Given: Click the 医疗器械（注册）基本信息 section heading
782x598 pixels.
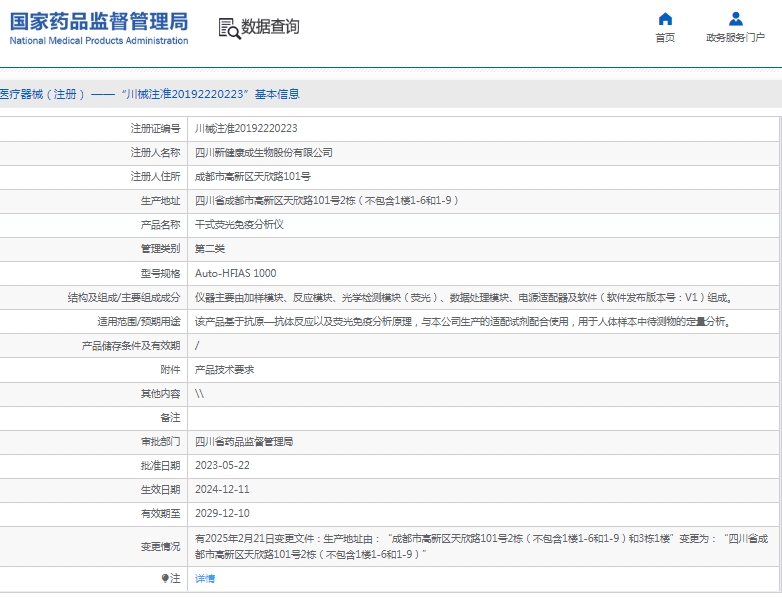Looking at the screenshot, I should (149, 94).
